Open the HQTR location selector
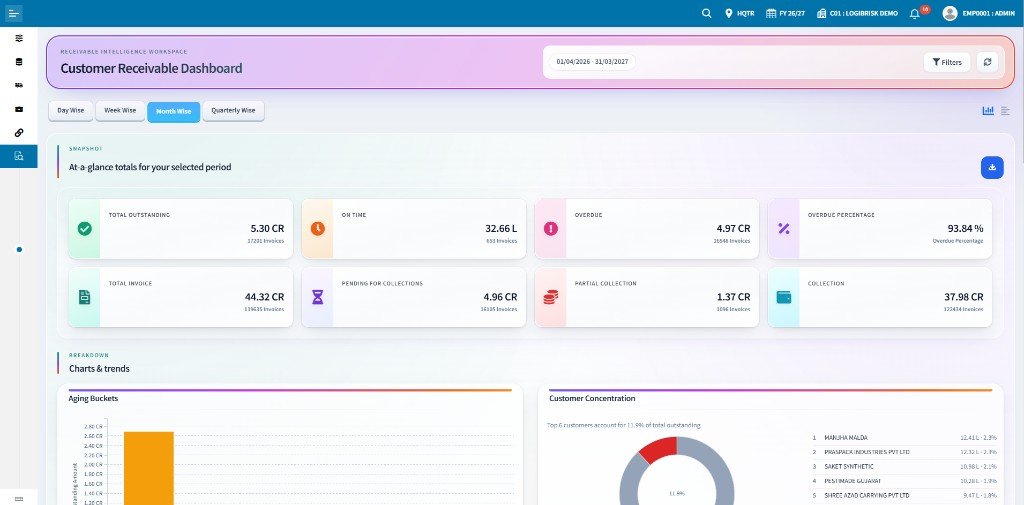Viewport: 1024px width, 505px height. [x=739, y=13]
